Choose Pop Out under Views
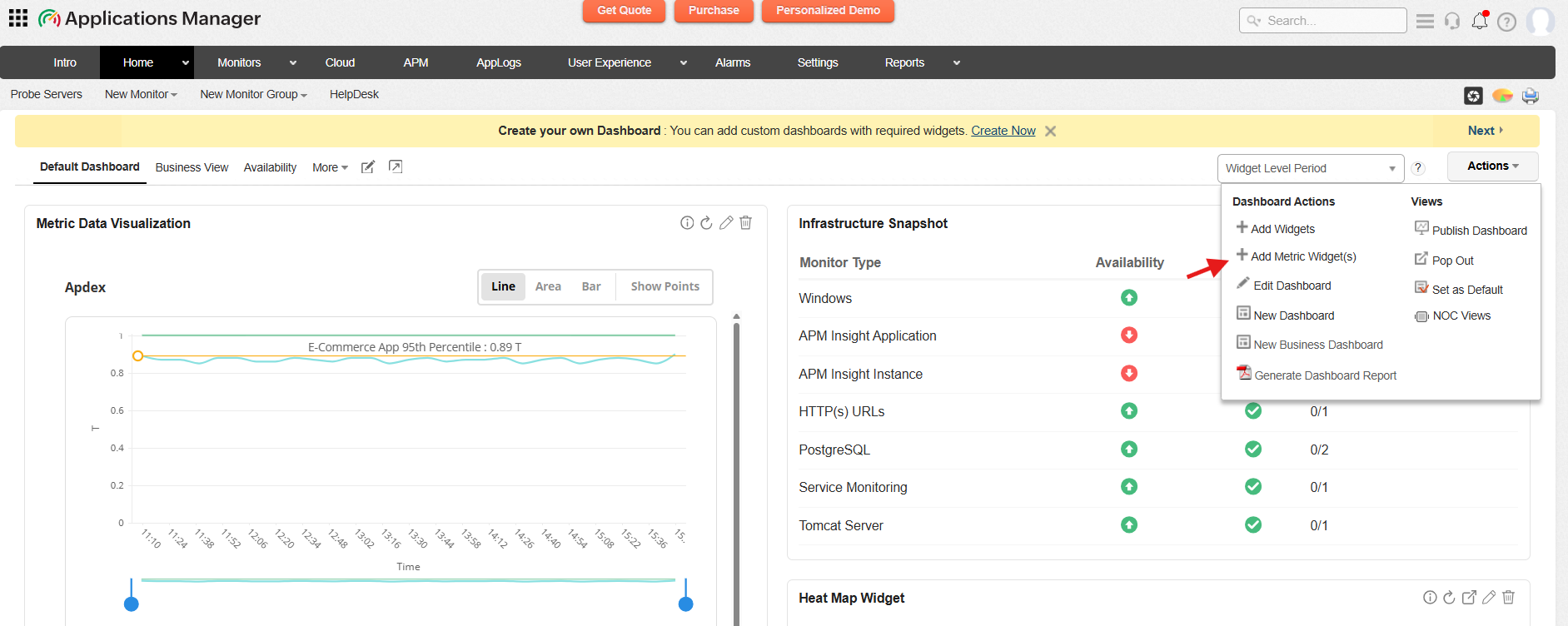The width and height of the screenshot is (1568, 626). tap(1444, 260)
